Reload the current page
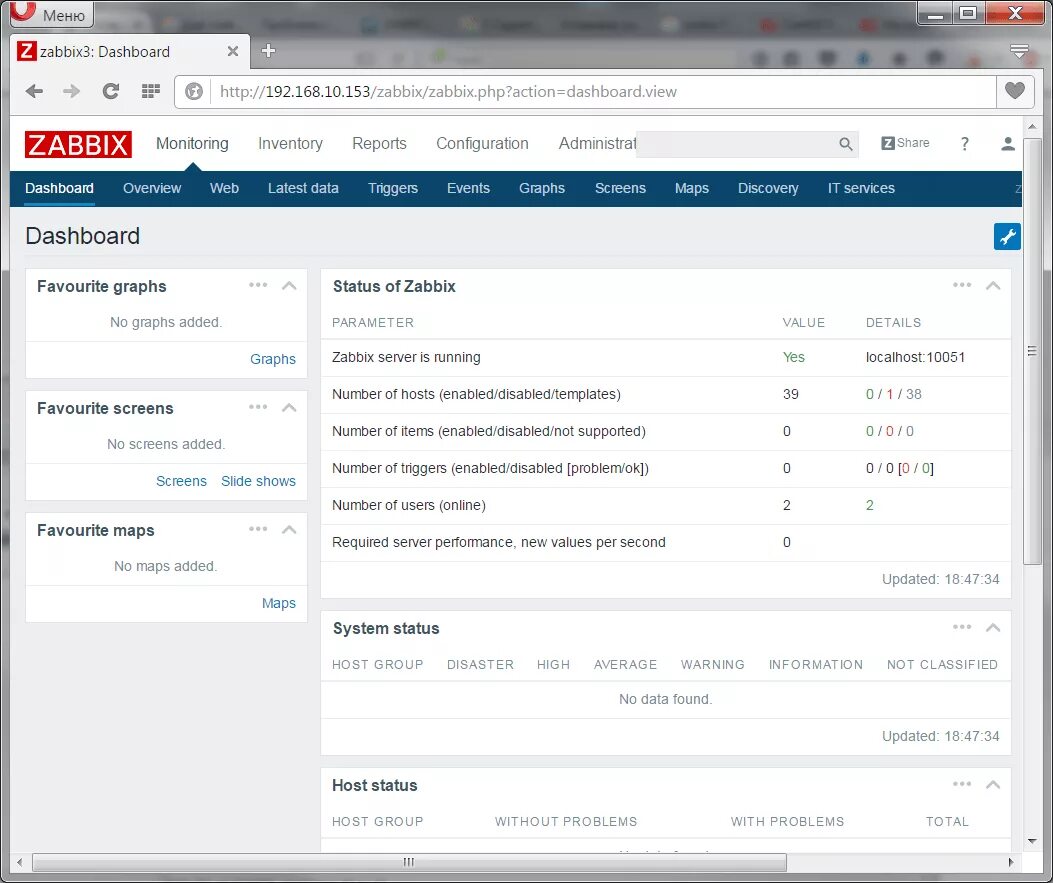Viewport: 1053px width, 883px height. tap(111, 91)
